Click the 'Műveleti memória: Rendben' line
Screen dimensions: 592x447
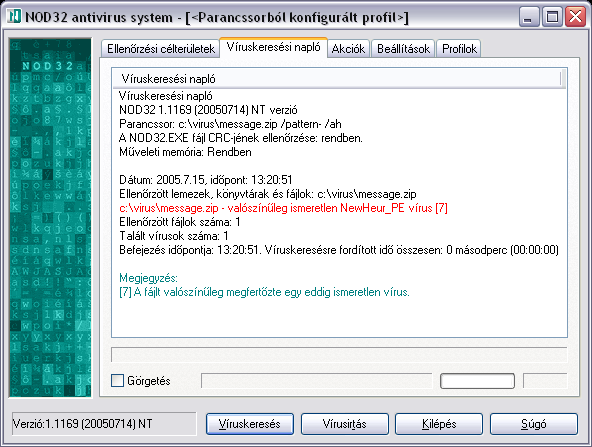(185, 152)
